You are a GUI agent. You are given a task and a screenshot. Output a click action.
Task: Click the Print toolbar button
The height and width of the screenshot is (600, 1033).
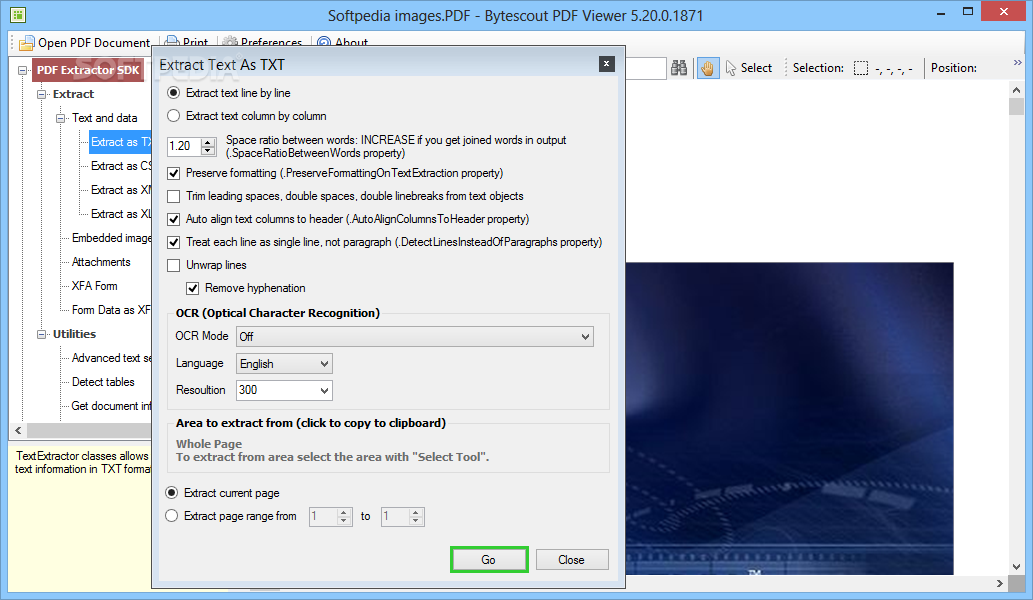click(x=186, y=42)
